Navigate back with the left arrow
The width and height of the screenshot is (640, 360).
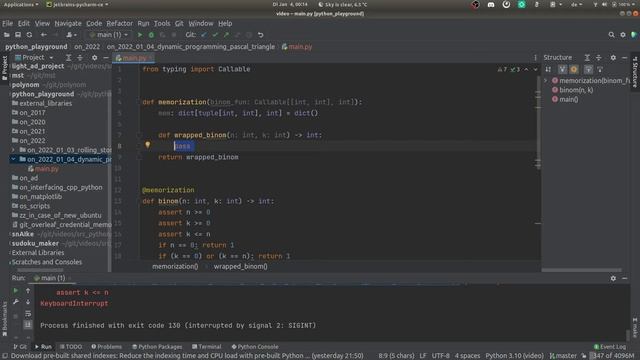coord(44,35)
